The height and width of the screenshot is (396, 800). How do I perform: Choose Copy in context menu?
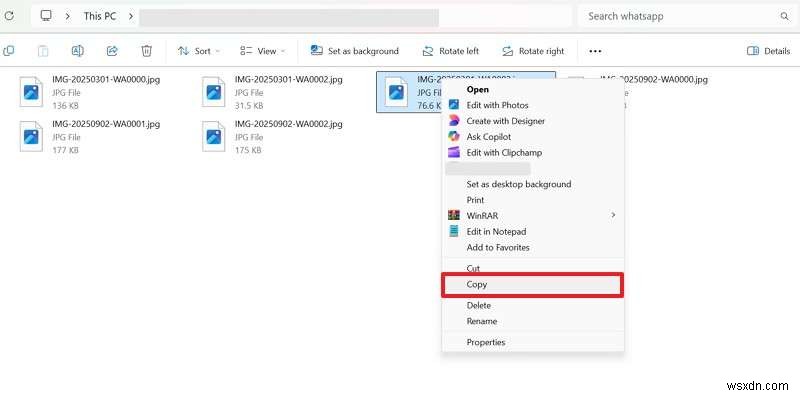533,285
